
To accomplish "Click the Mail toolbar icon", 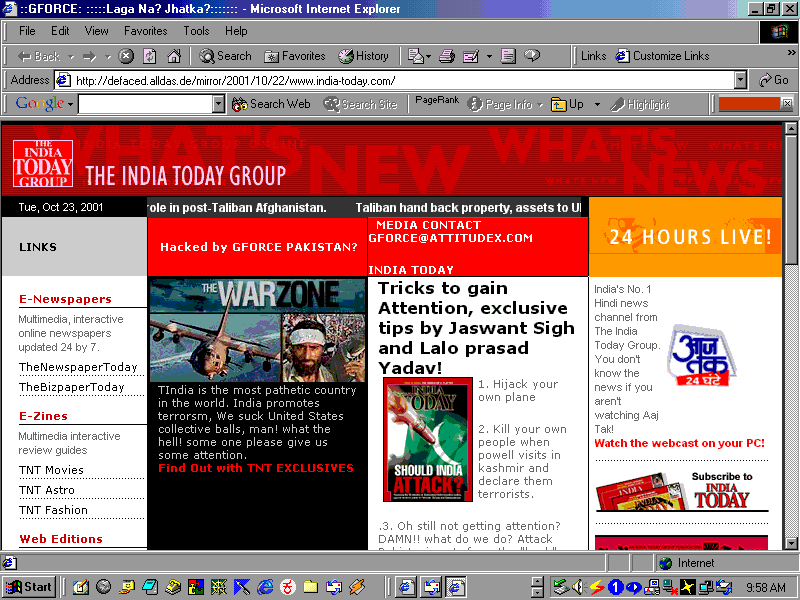I will (x=415, y=56).
